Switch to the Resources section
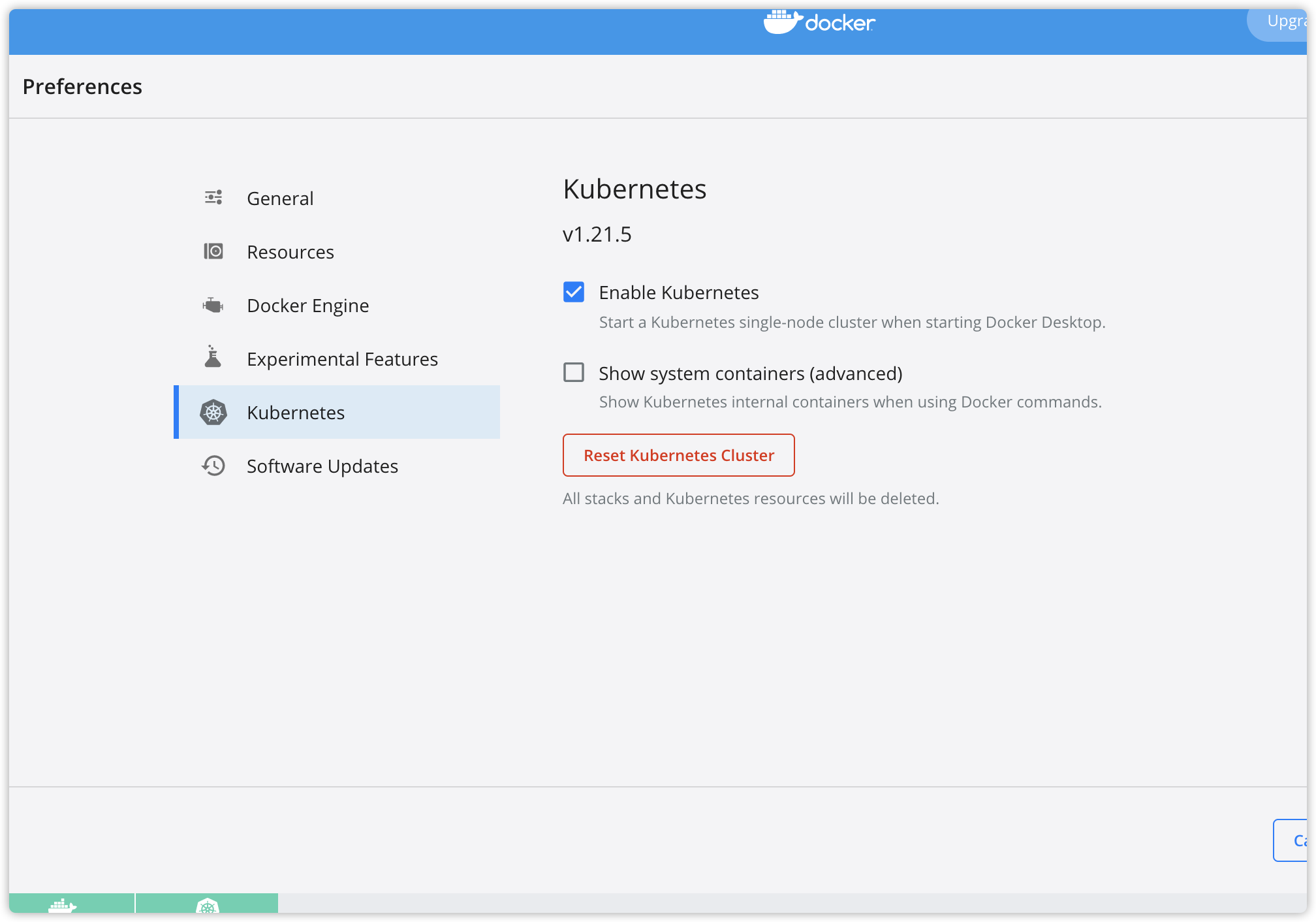 290,252
